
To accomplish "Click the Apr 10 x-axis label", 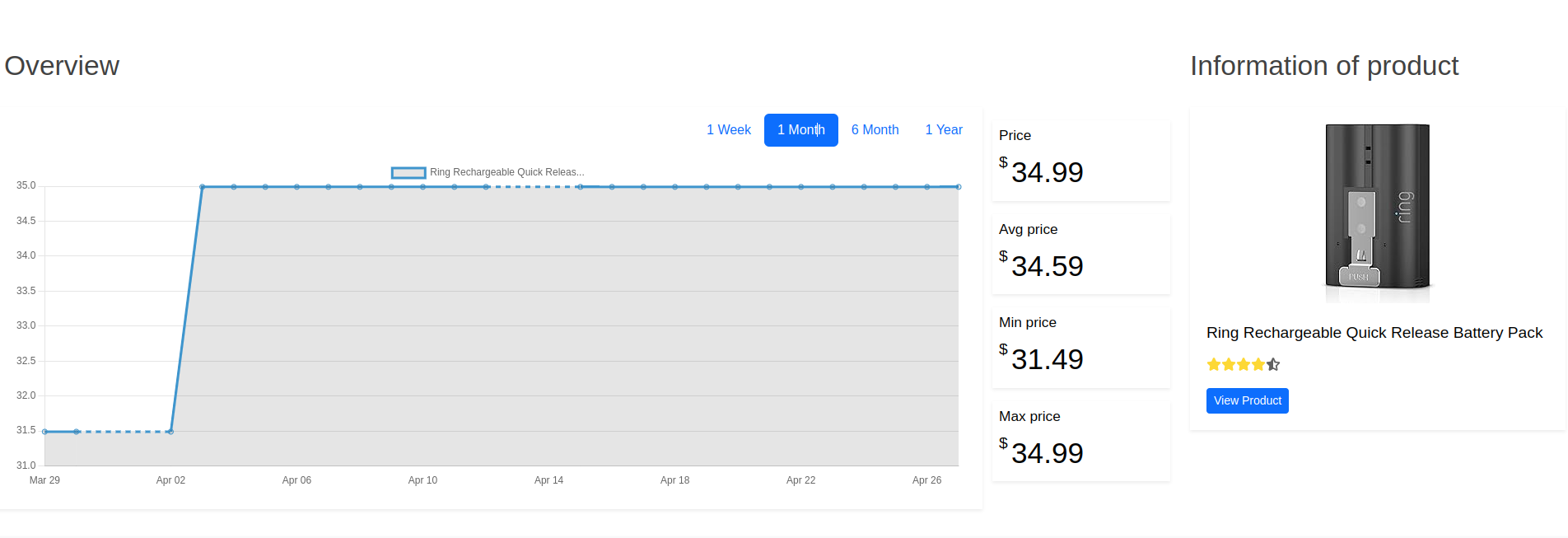I will click(422, 480).
